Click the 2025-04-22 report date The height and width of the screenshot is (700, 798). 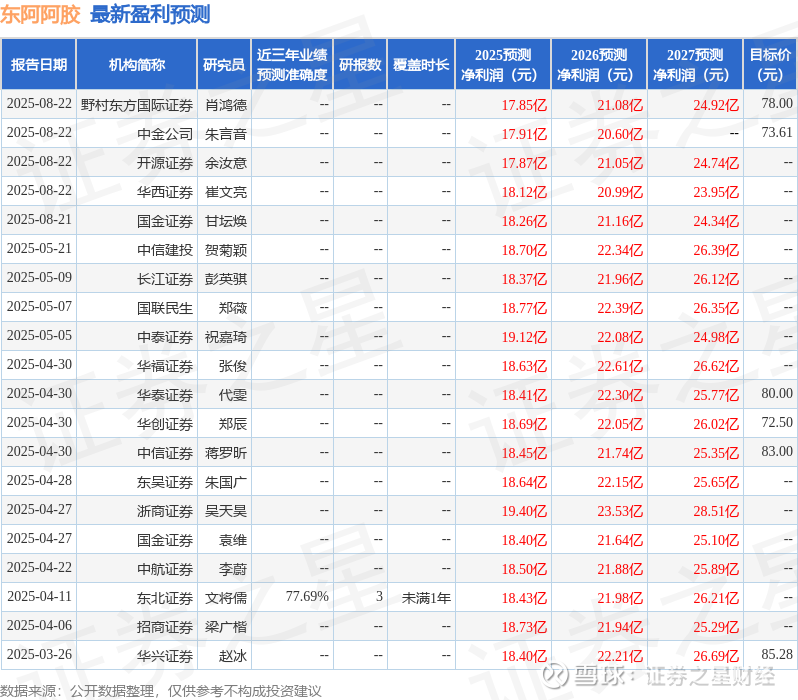pyautogui.click(x=39, y=568)
